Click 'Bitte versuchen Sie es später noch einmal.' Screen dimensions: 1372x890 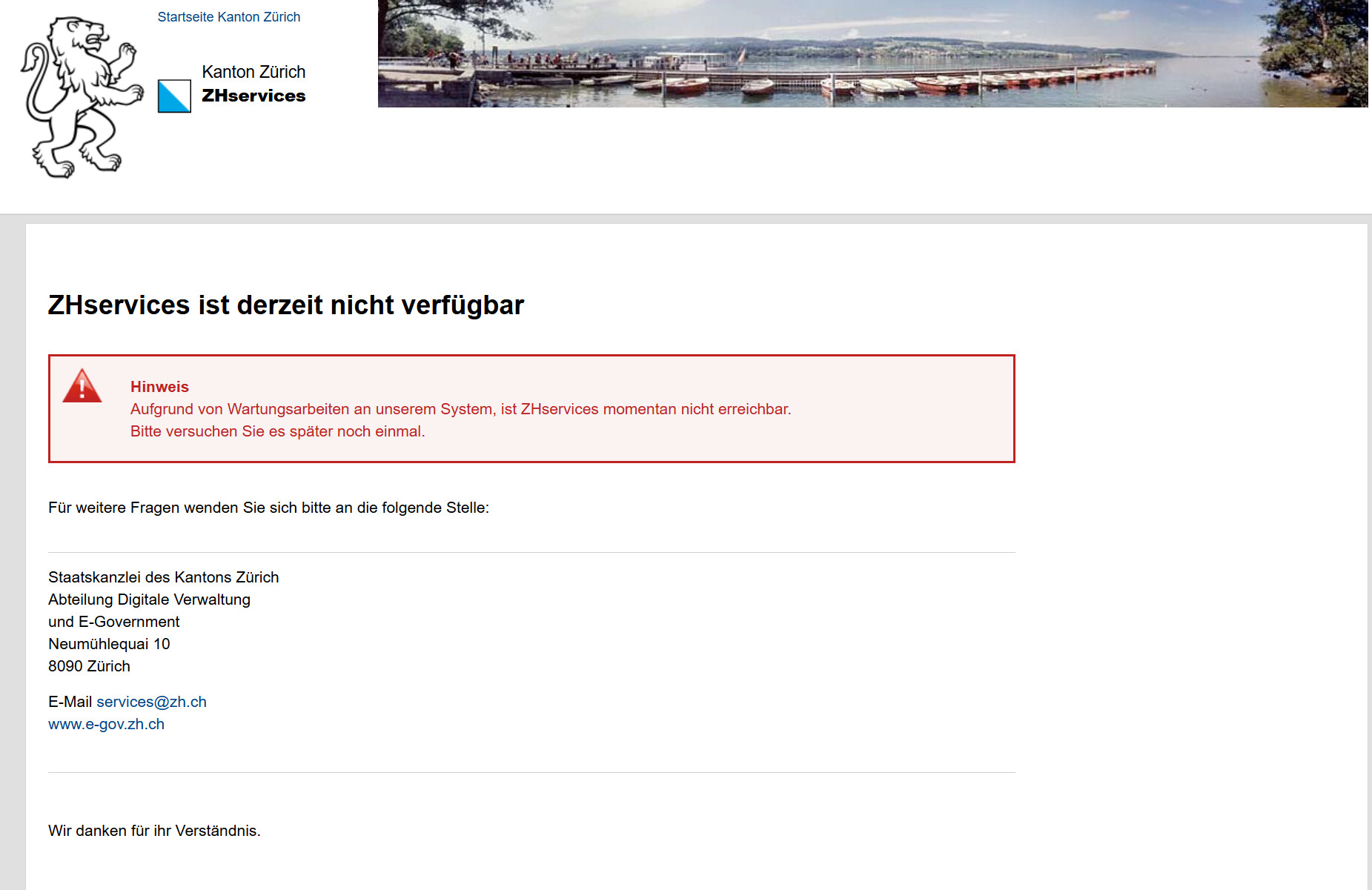tap(278, 431)
